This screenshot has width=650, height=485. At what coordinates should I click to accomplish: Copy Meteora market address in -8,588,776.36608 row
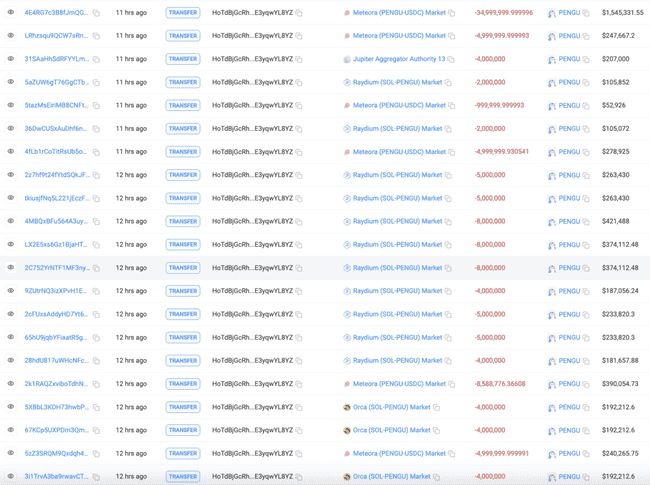coord(452,384)
